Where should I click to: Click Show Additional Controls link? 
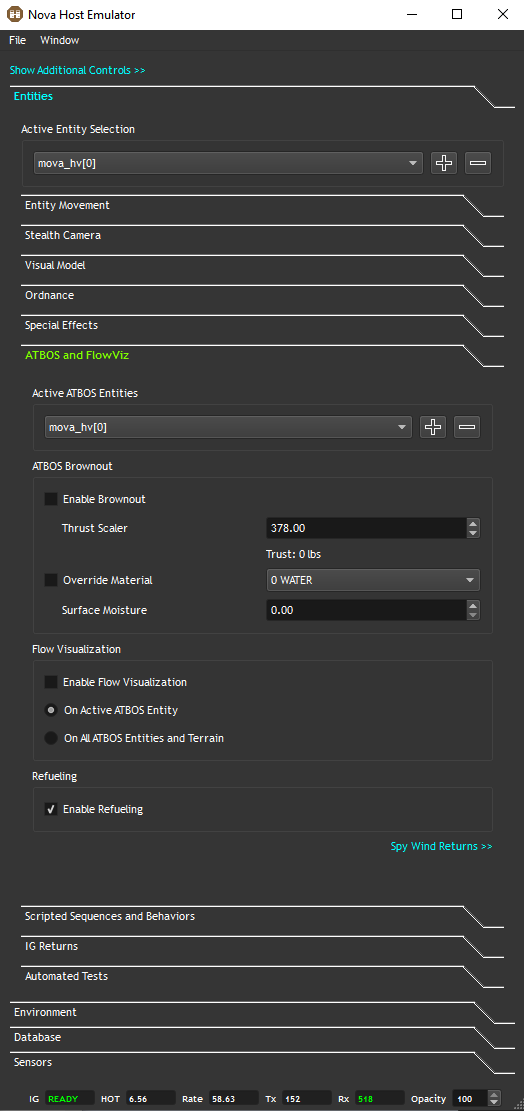click(x=77, y=70)
